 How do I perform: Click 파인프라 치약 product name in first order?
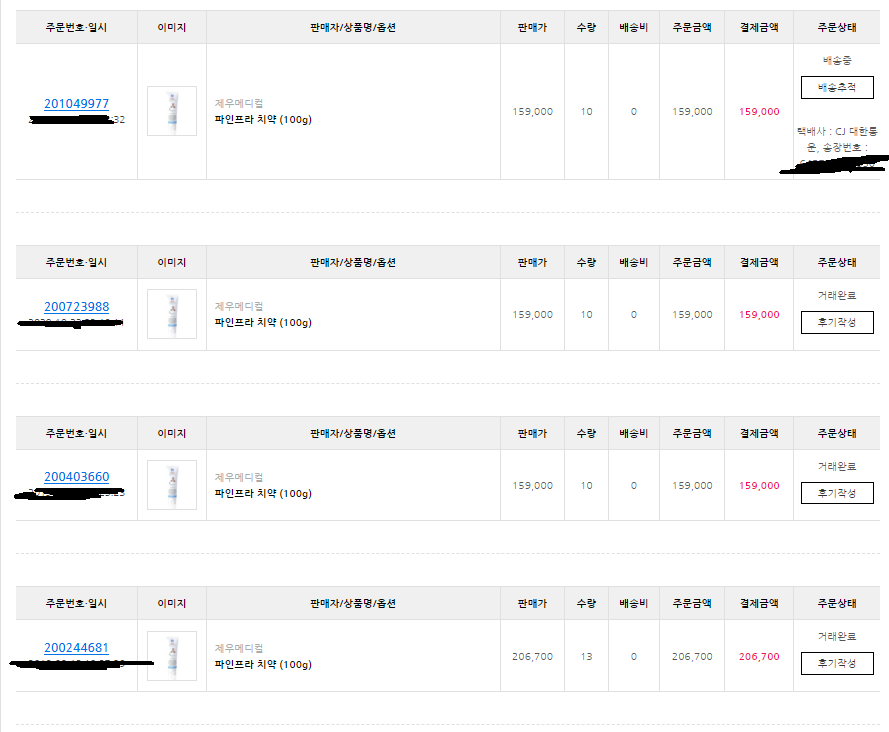(263, 120)
